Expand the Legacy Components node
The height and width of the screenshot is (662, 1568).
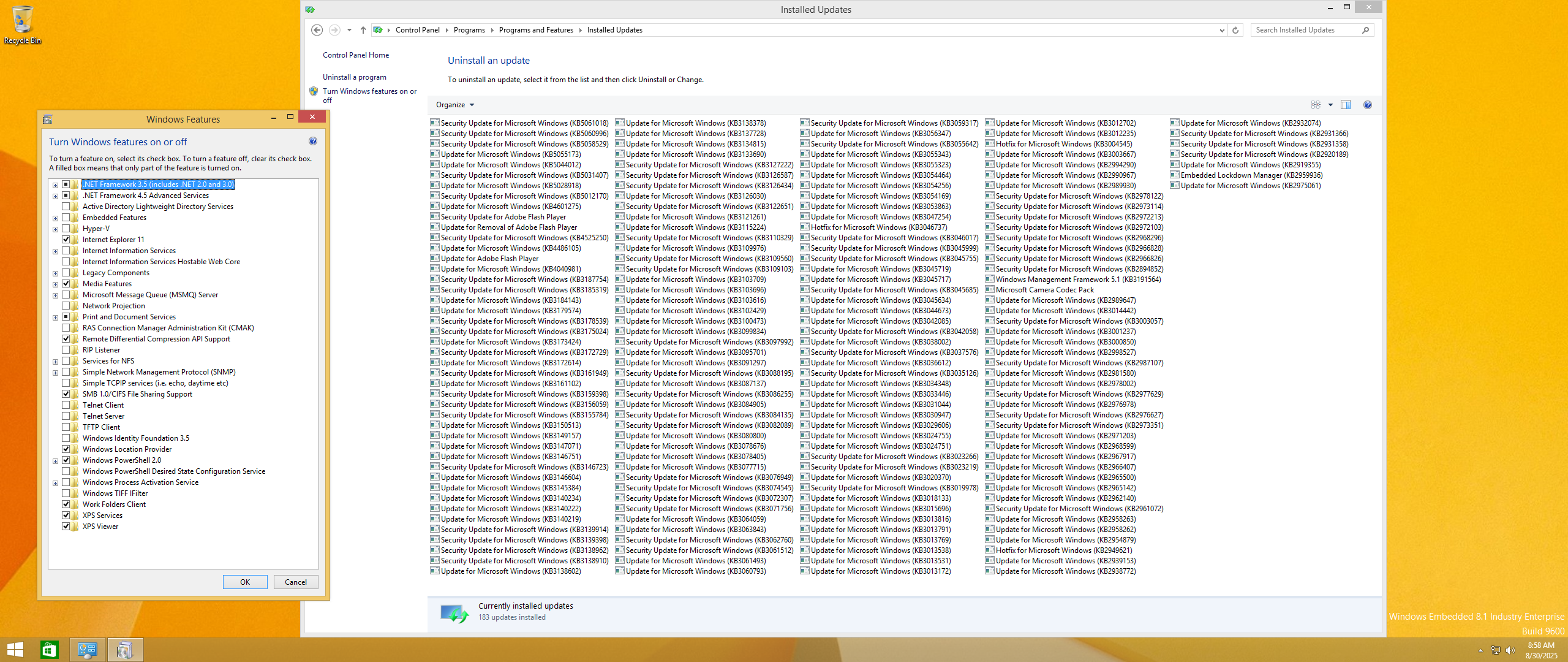pos(55,273)
